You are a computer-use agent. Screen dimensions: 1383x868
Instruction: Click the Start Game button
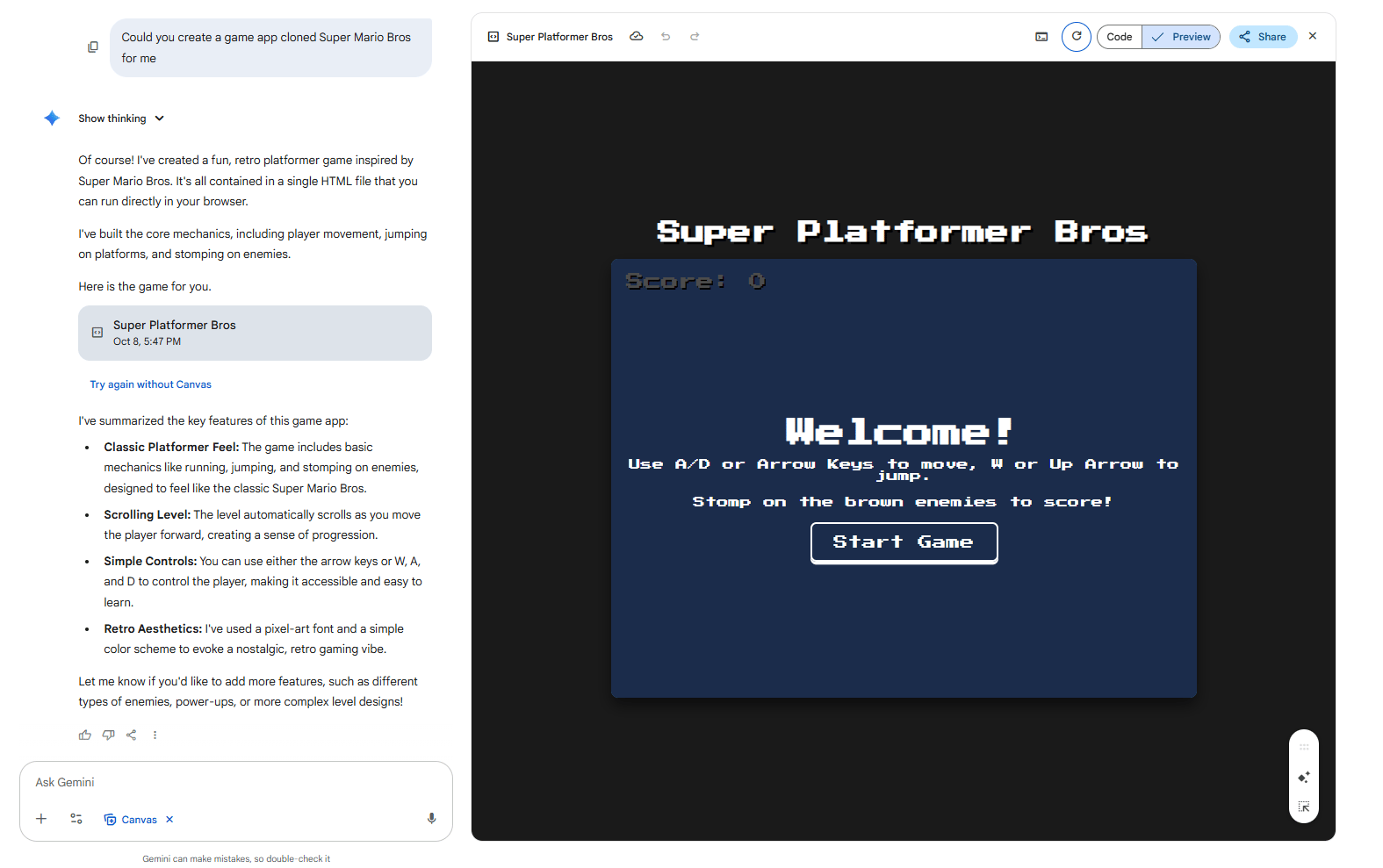(x=904, y=542)
